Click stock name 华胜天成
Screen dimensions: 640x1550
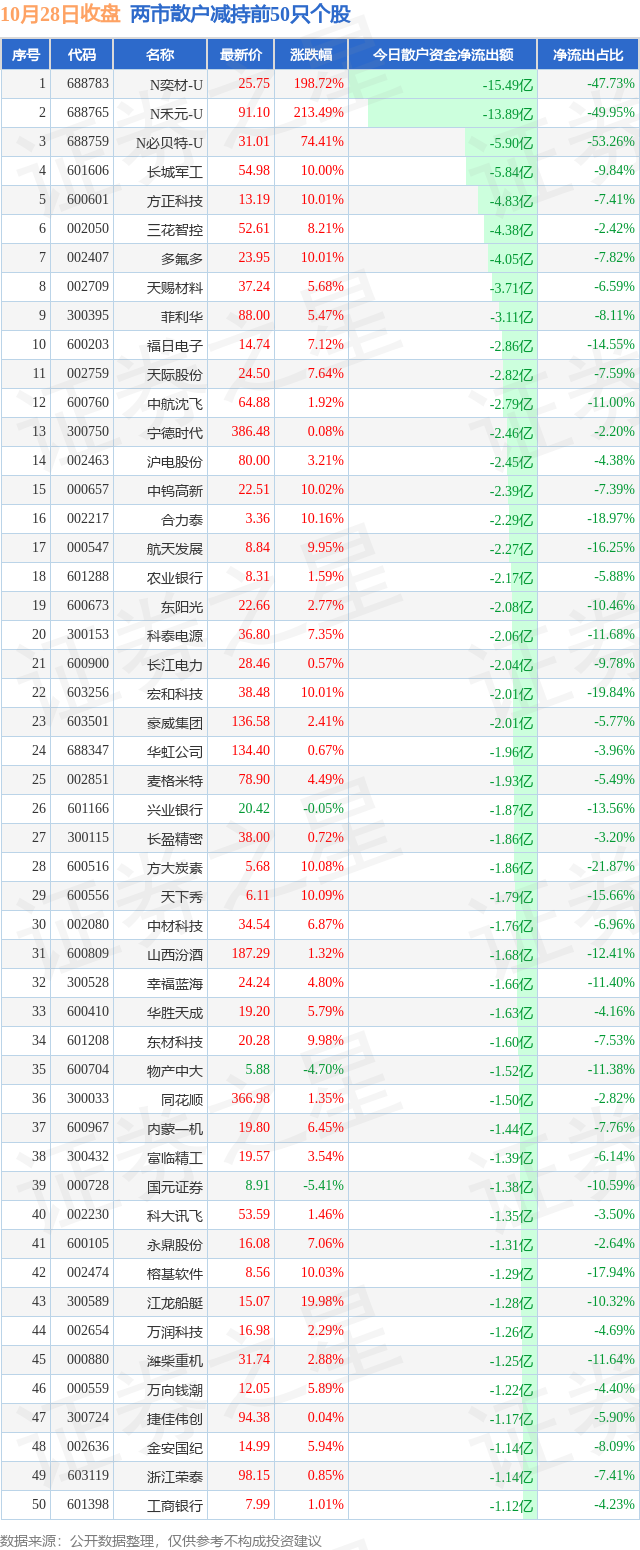(175, 1012)
